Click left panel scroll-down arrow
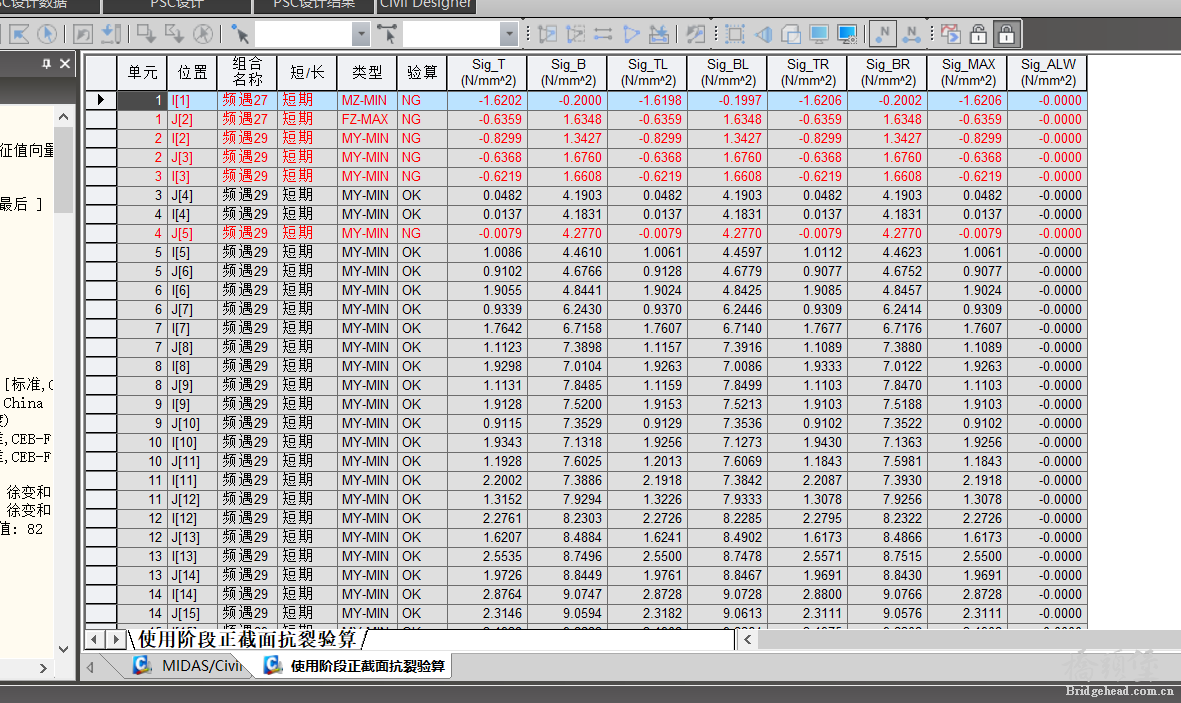The height and width of the screenshot is (703, 1181). pos(63,649)
